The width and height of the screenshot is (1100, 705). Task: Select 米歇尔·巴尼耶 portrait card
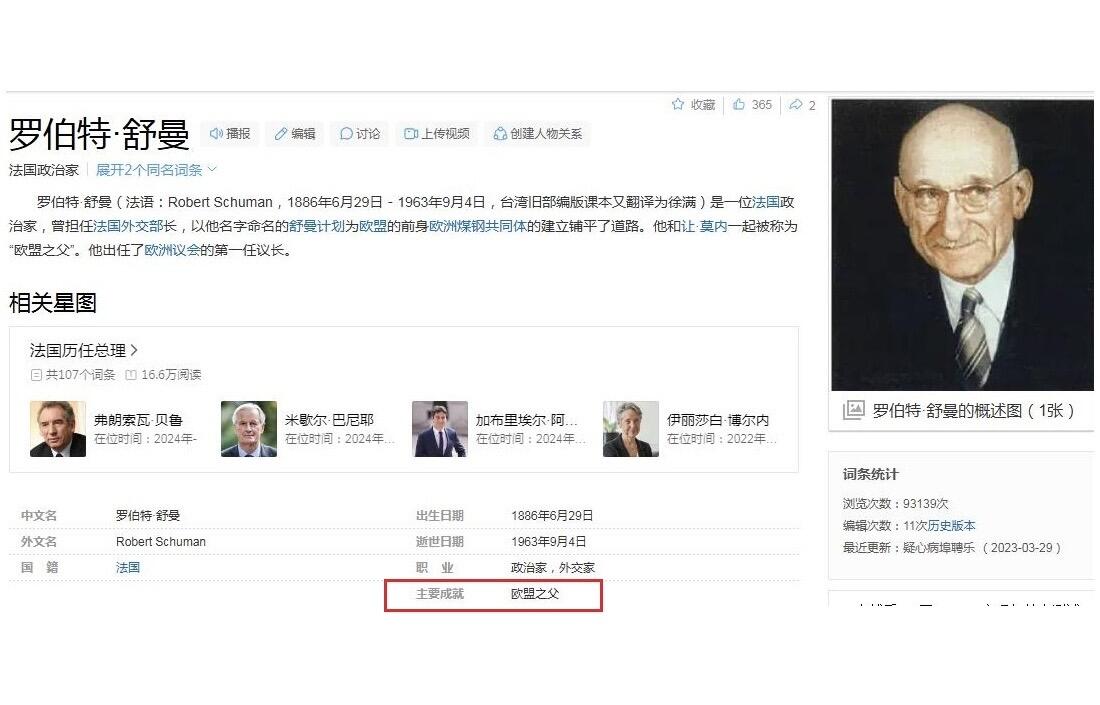click(249, 429)
